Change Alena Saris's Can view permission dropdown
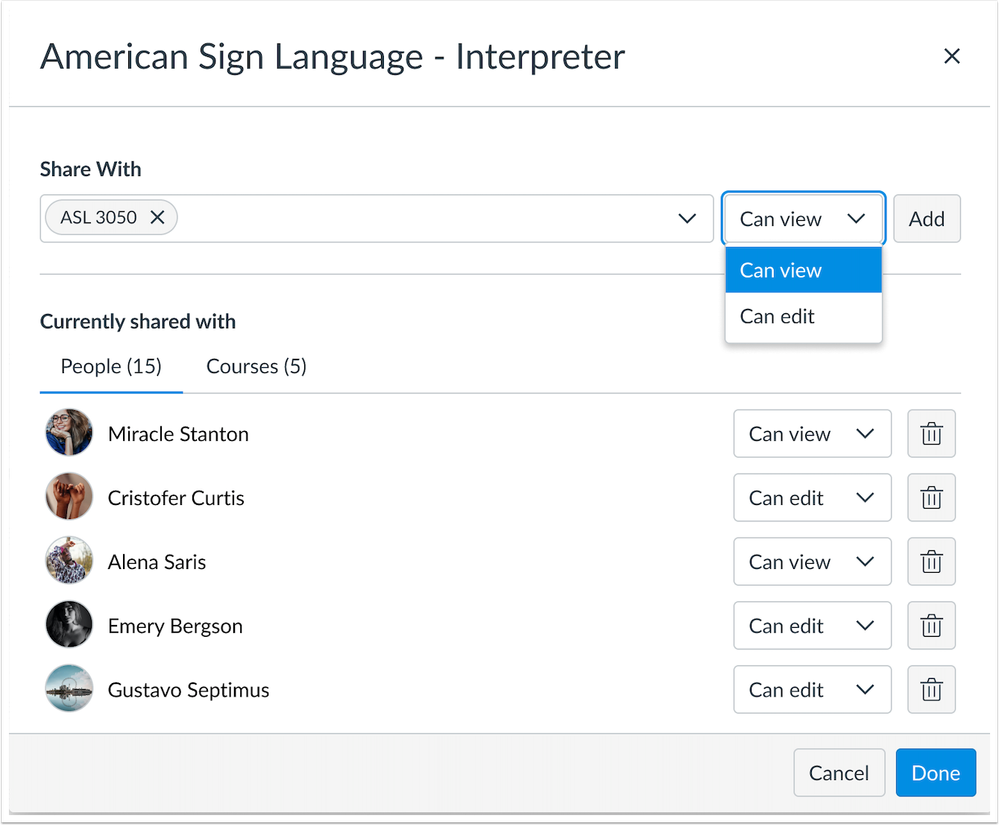 [812, 562]
